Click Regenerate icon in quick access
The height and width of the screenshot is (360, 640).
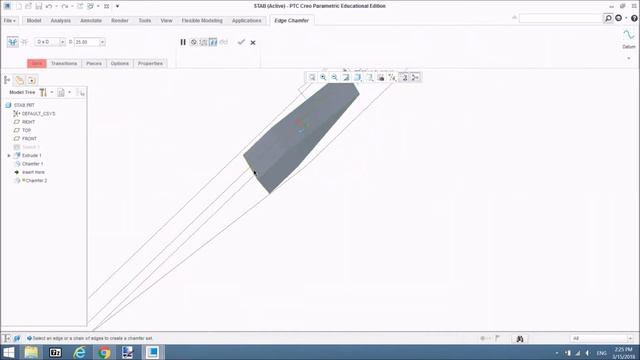point(80,7)
